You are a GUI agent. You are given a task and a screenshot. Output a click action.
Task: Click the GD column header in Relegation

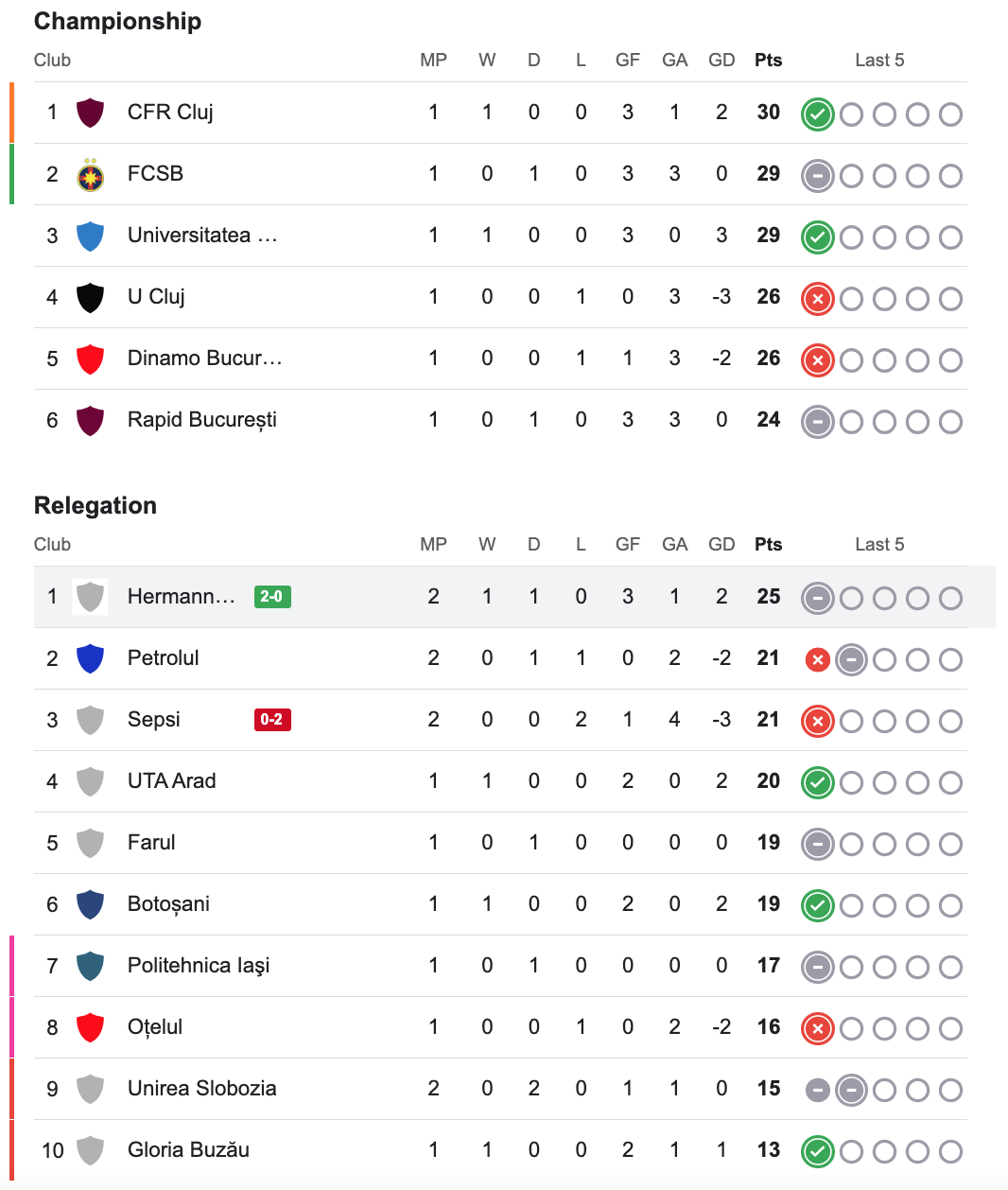coord(721,545)
